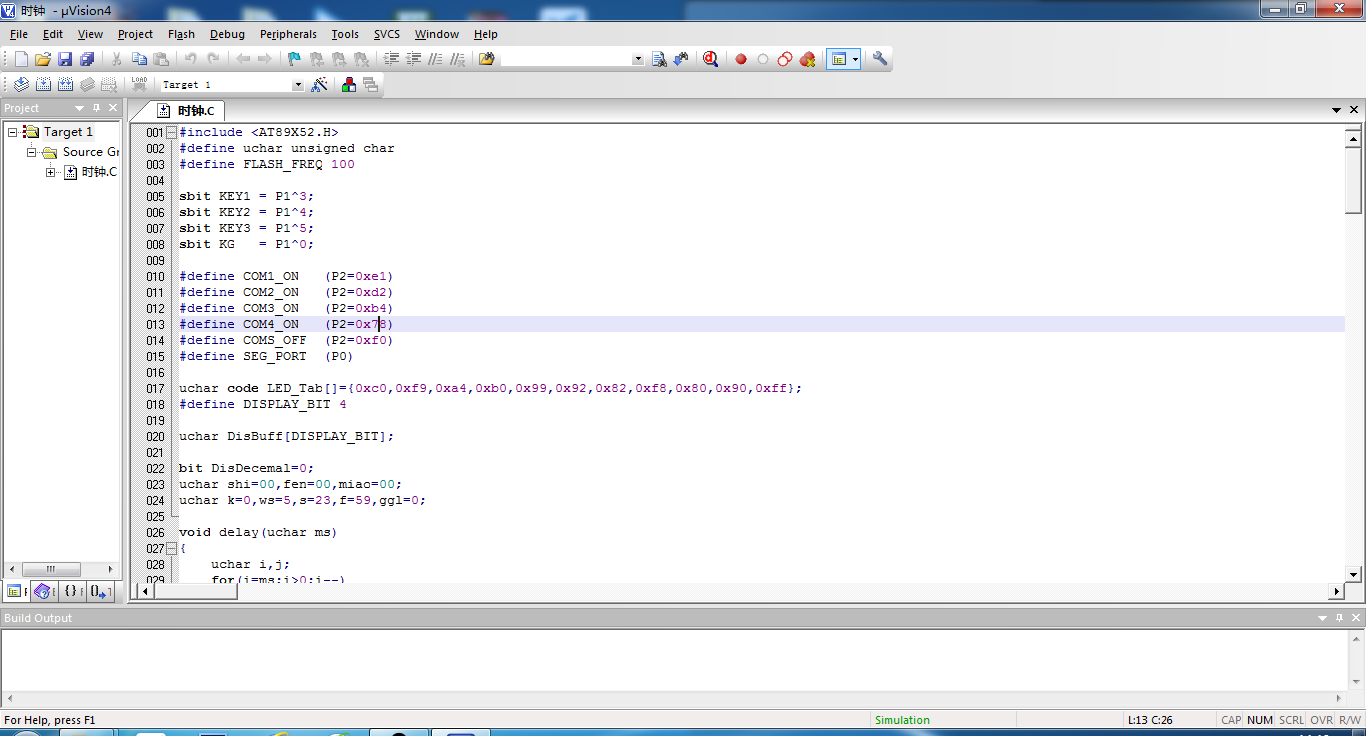Navigate forwards arrow icon

pyautogui.click(x=264, y=59)
